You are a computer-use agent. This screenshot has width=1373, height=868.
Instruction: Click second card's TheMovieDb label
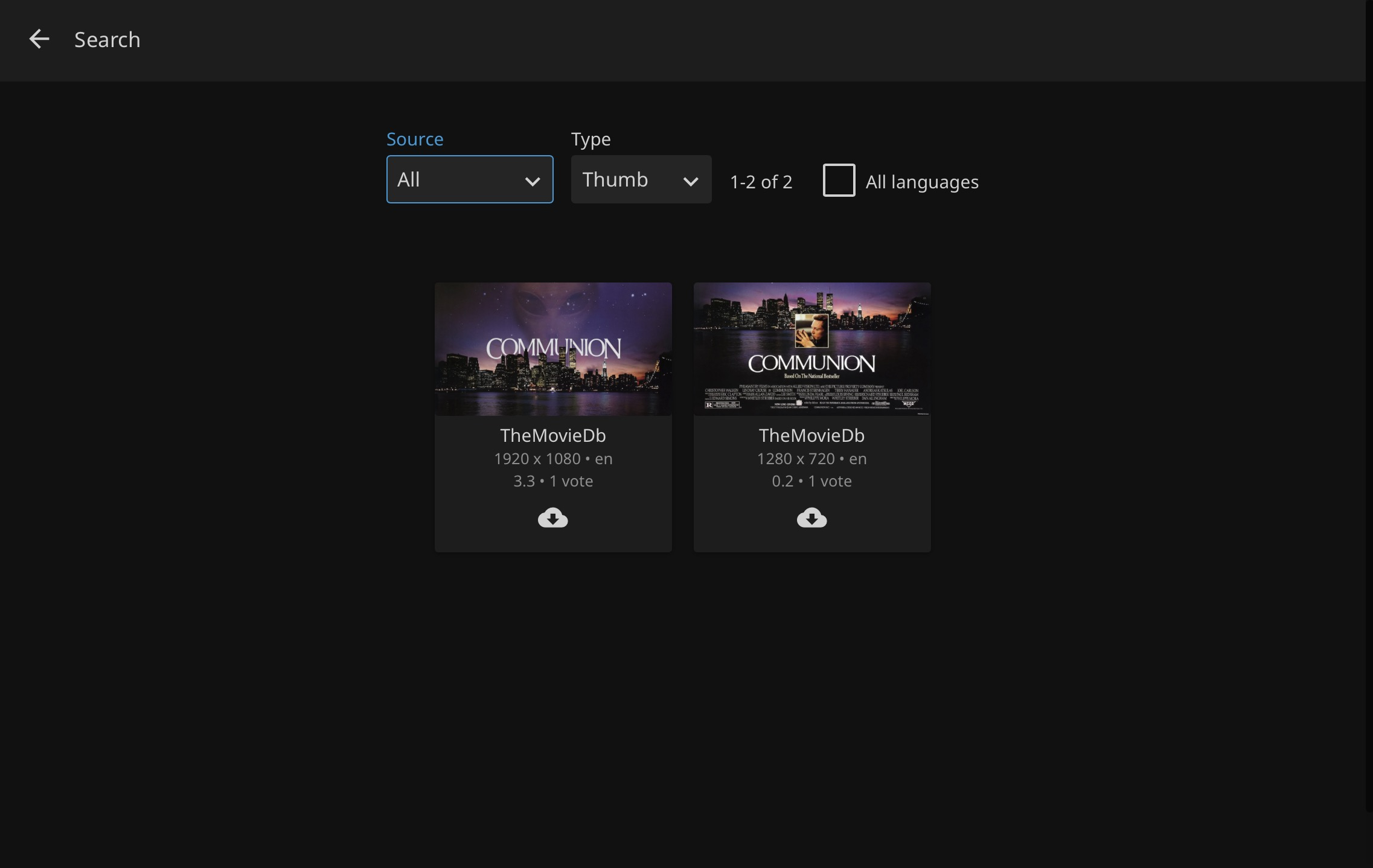coord(811,435)
